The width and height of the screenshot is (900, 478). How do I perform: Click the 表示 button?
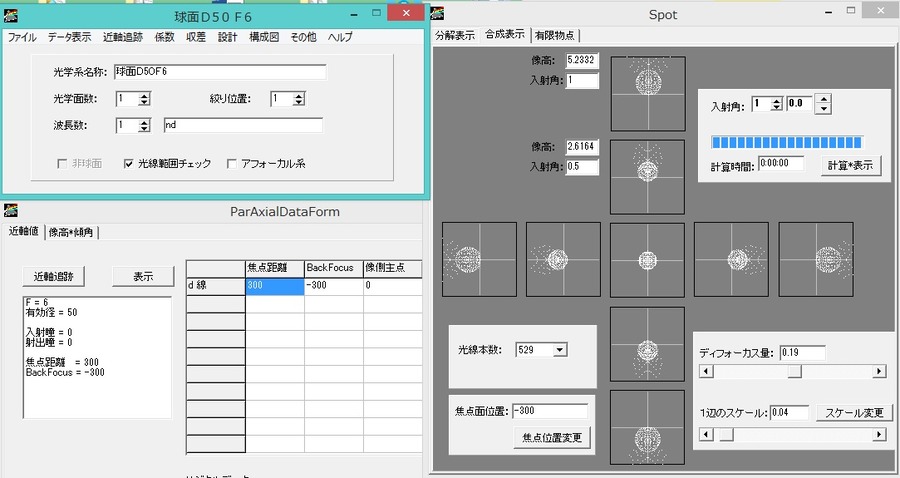(x=143, y=277)
